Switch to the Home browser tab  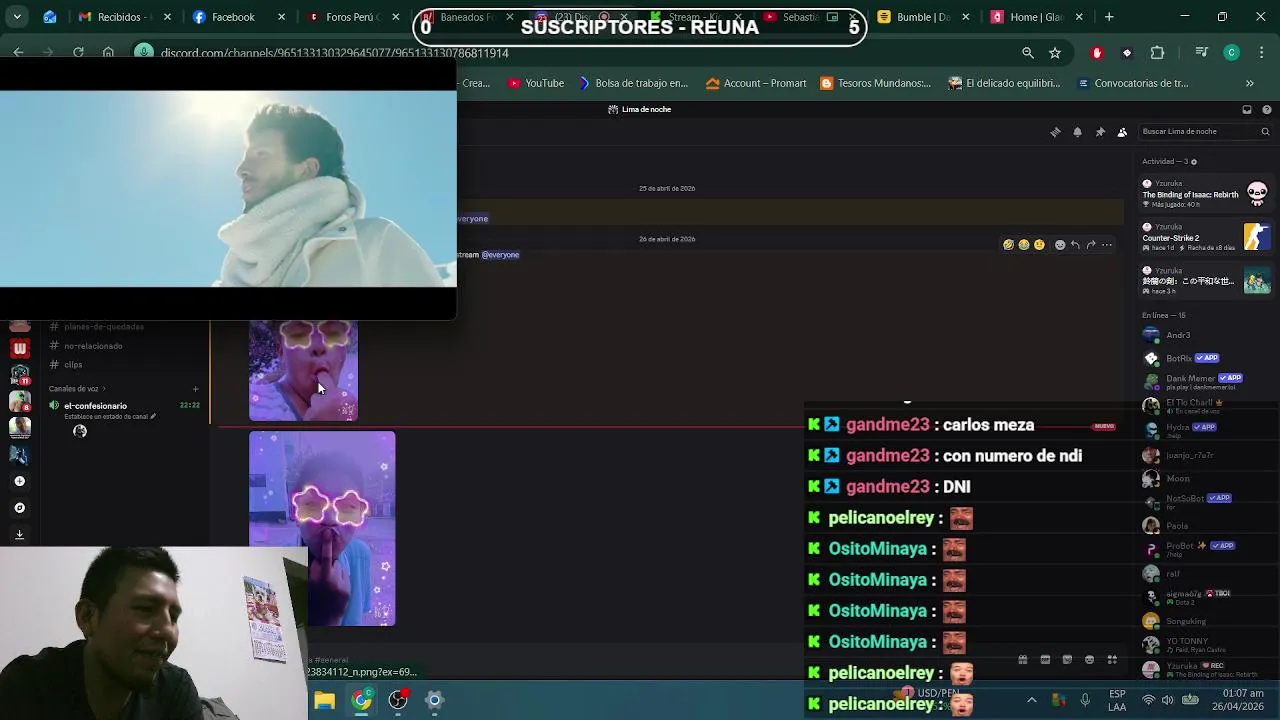pos(1036,17)
